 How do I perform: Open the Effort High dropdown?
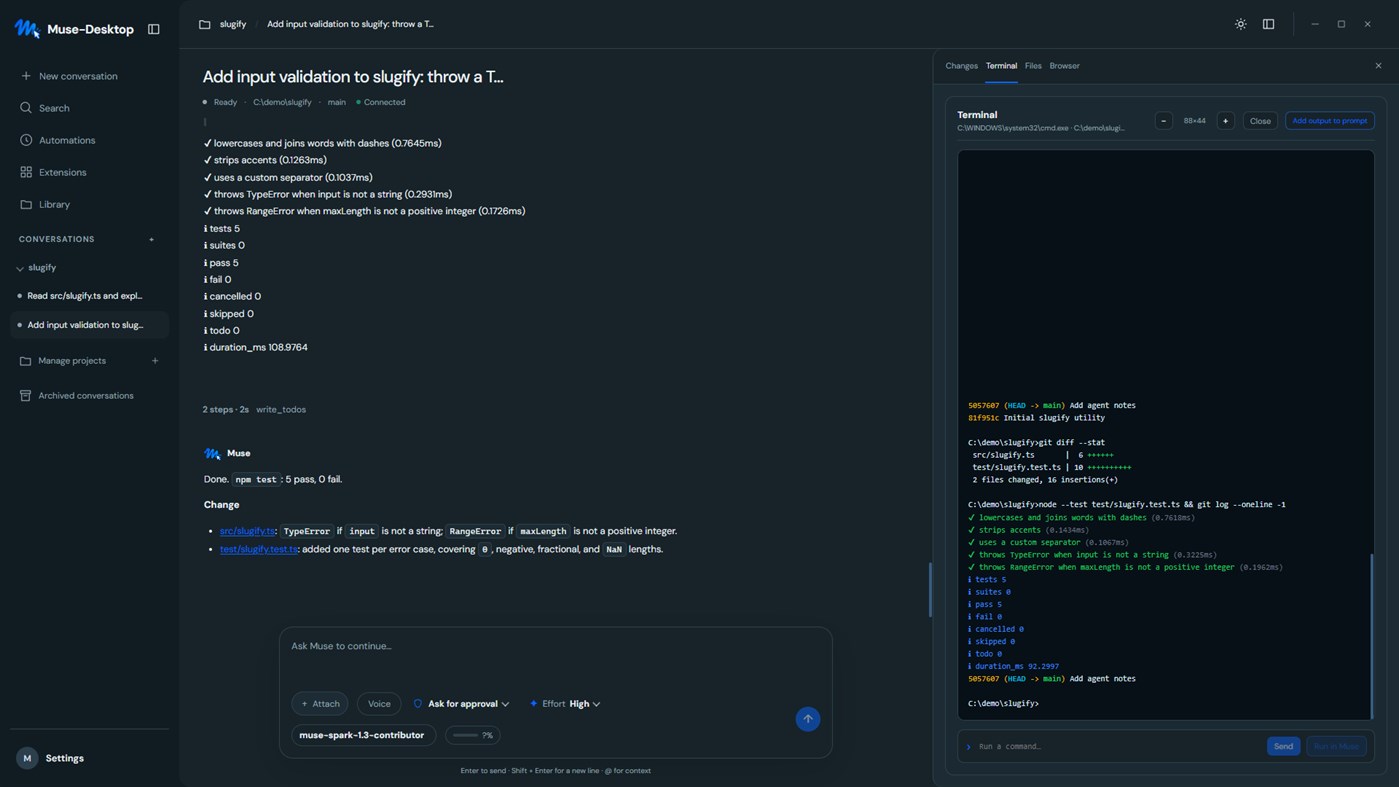pos(565,704)
